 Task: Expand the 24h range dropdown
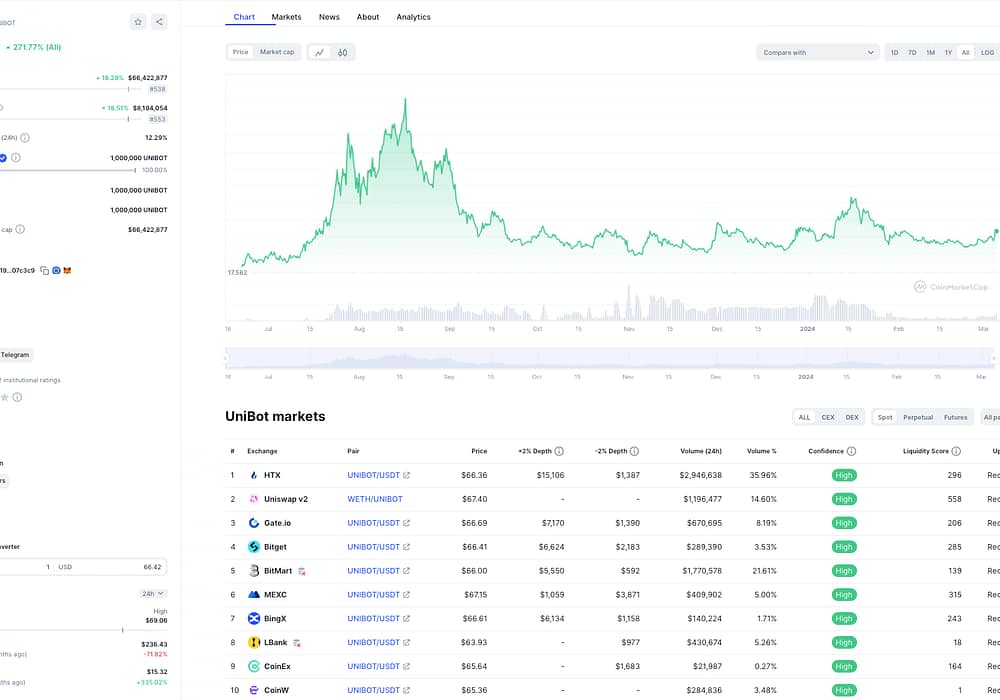(153, 593)
